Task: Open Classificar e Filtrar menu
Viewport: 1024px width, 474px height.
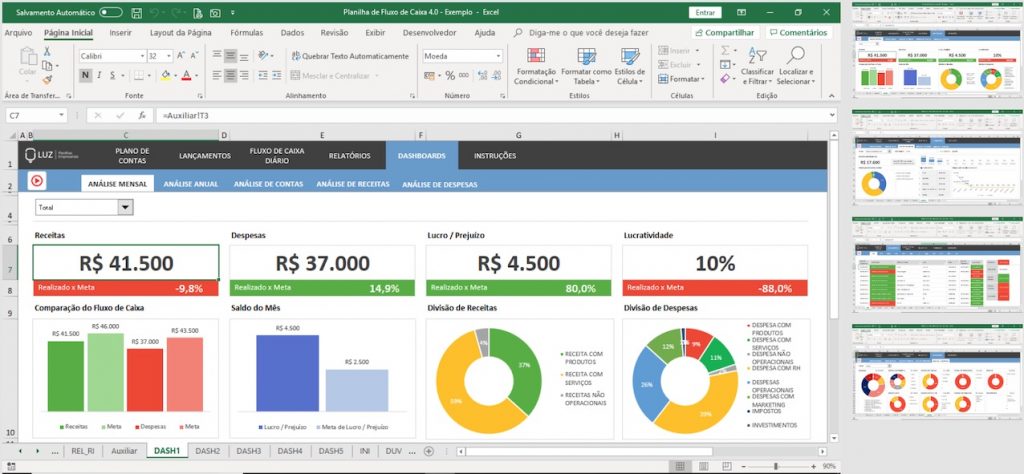Action: click(757, 66)
